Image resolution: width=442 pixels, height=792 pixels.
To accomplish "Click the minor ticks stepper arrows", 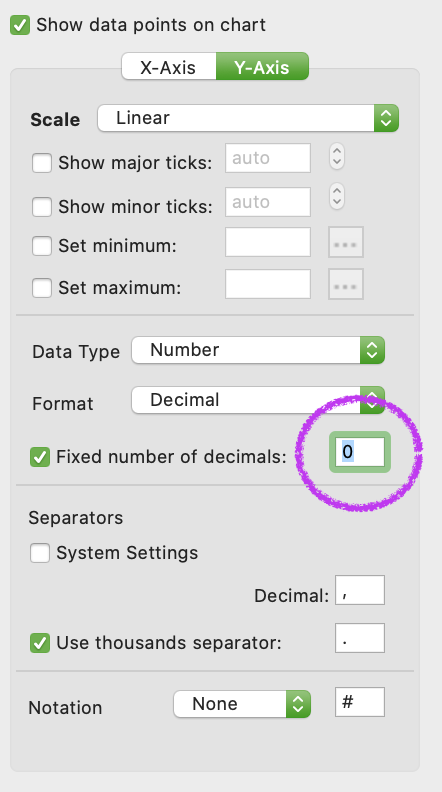I will pyautogui.click(x=337, y=196).
